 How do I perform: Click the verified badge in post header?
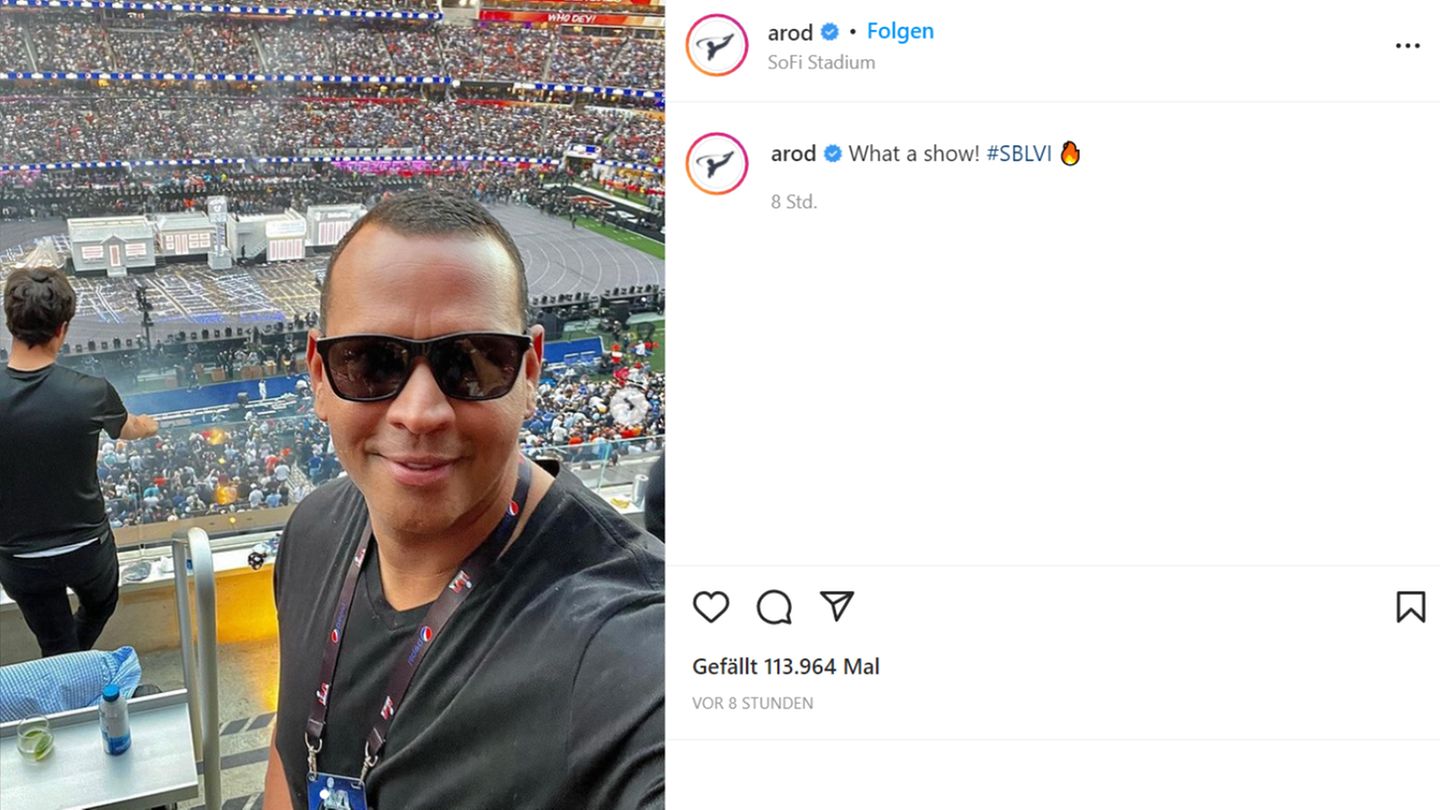pos(829,32)
